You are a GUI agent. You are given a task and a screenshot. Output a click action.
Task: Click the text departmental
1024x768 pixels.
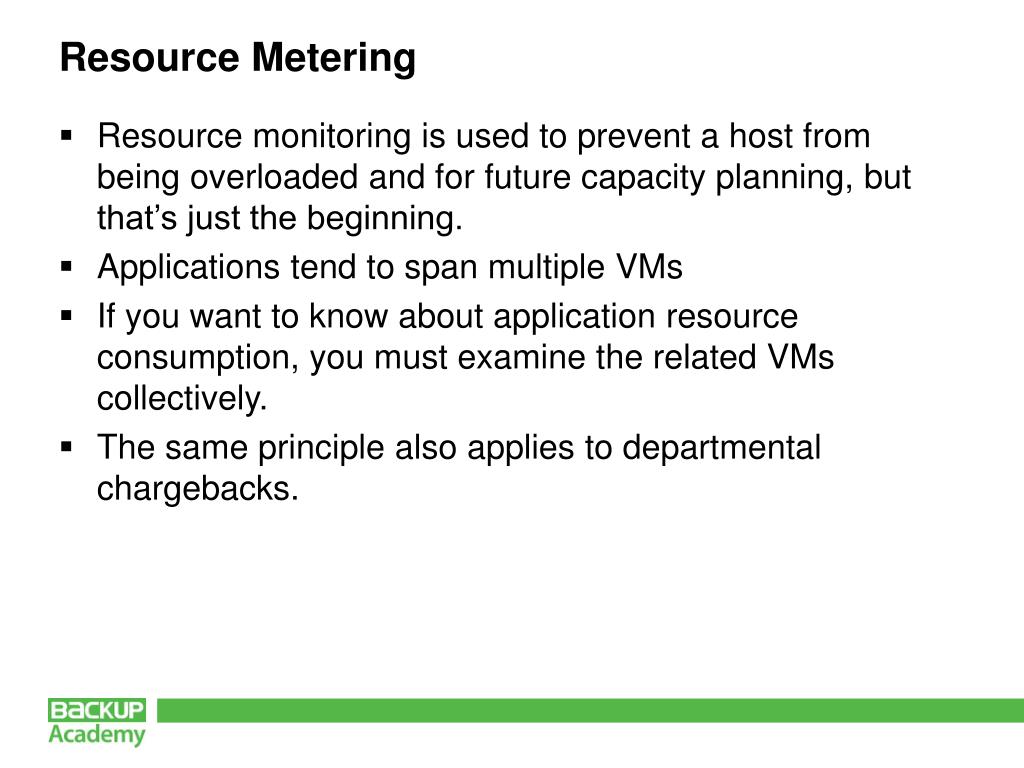pos(721,448)
